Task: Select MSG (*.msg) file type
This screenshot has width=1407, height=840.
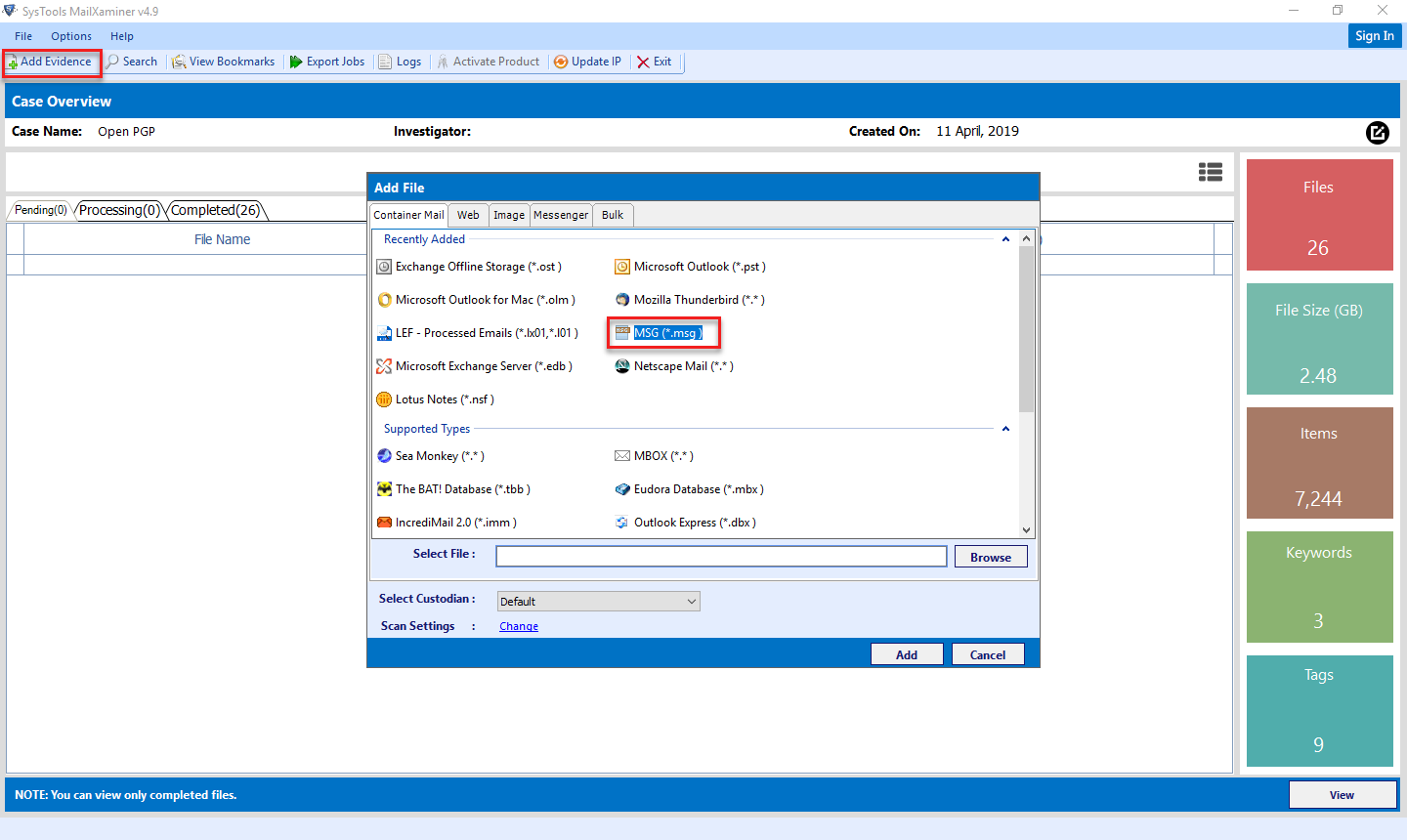Action: point(661,333)
